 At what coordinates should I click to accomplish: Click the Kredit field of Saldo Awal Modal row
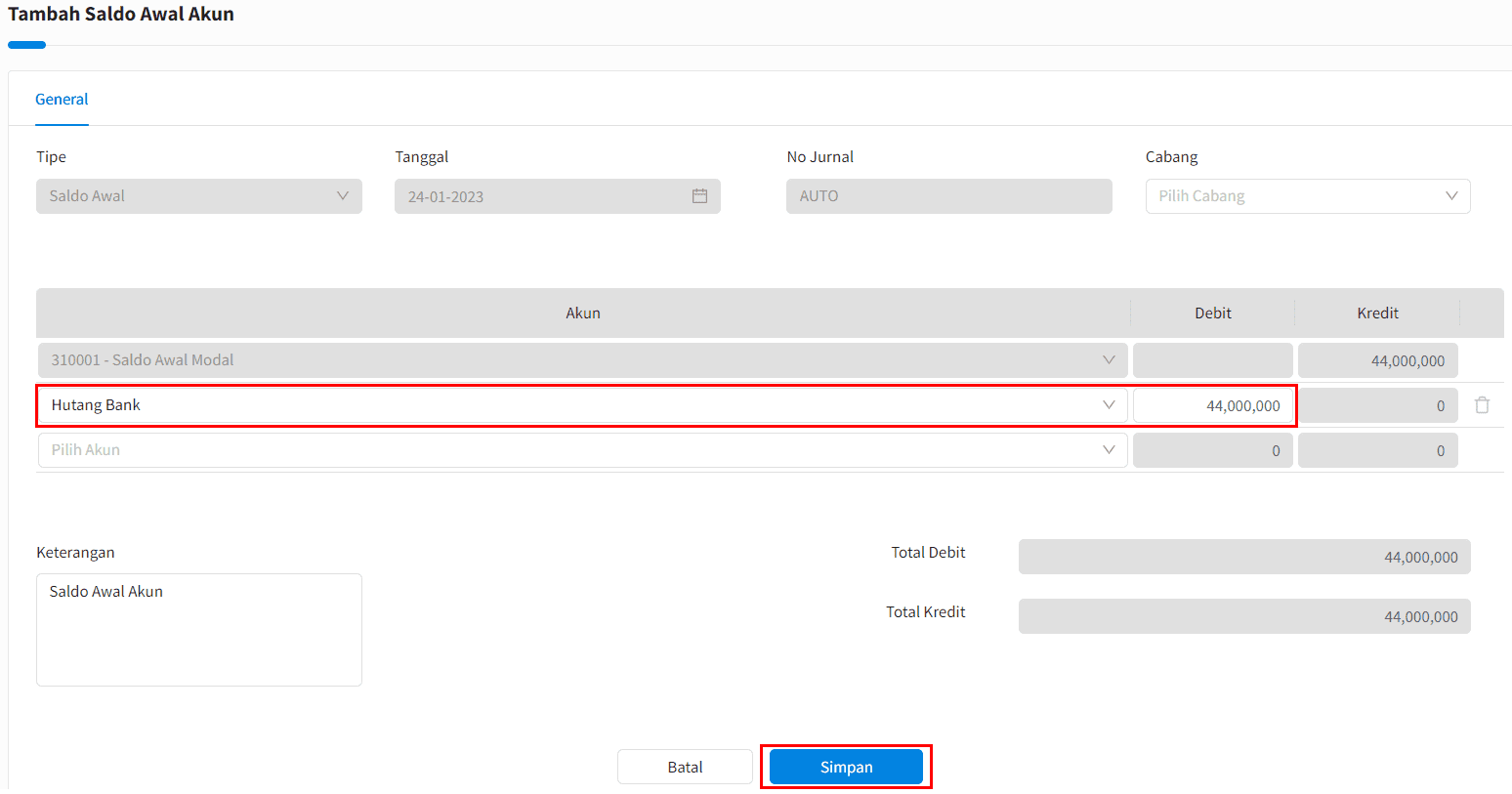pos(1378,360)
